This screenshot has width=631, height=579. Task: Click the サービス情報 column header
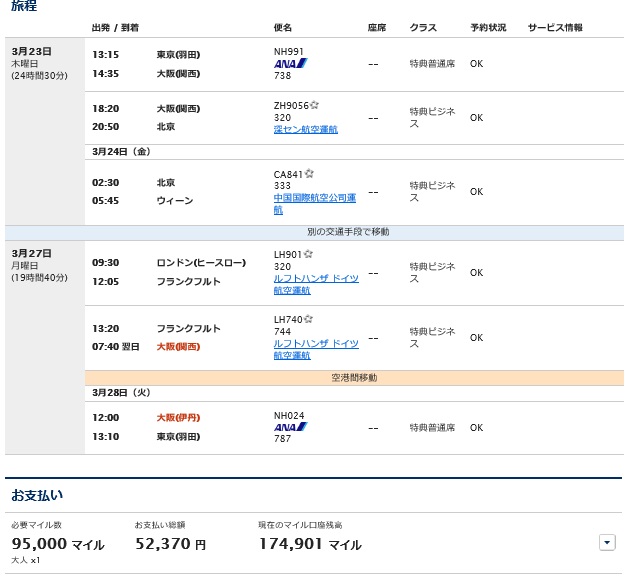pos(555,28)
